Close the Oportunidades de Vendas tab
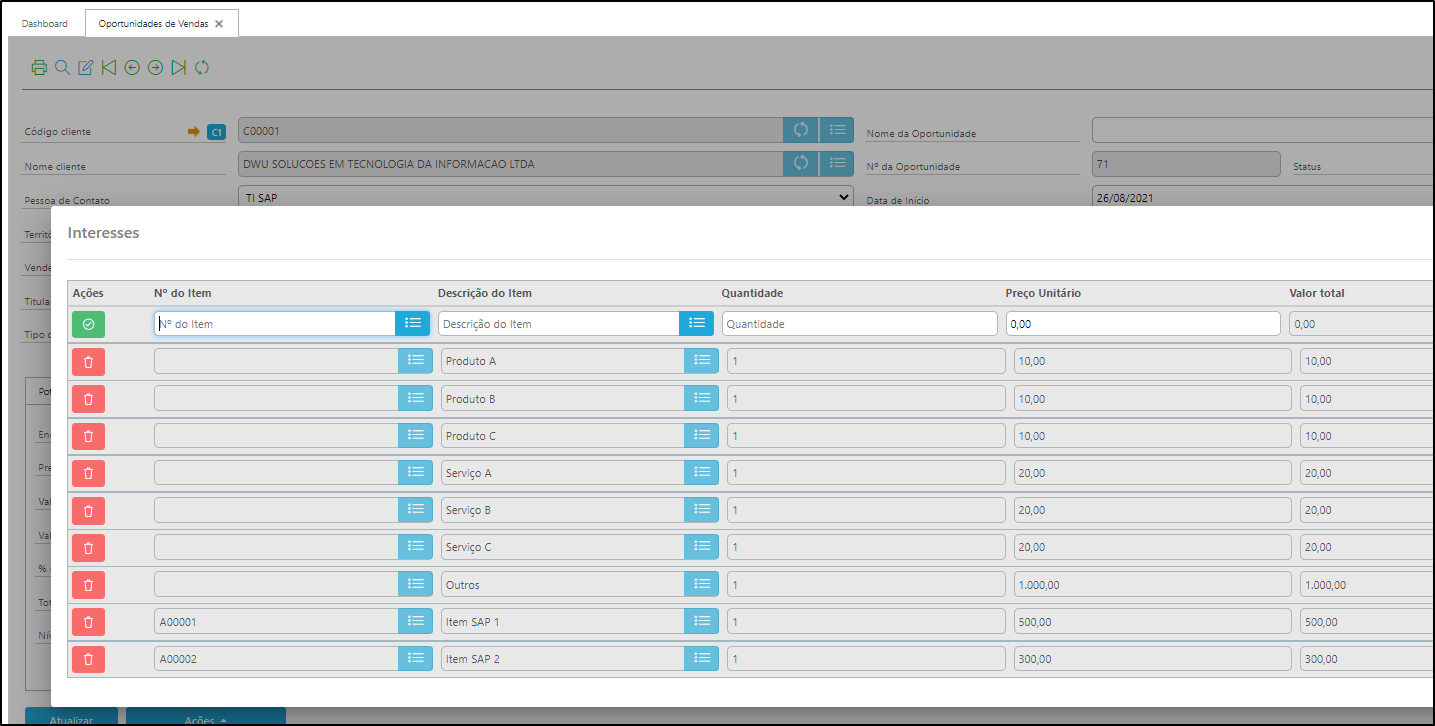 pyautogui.click(x=220, y=23)
